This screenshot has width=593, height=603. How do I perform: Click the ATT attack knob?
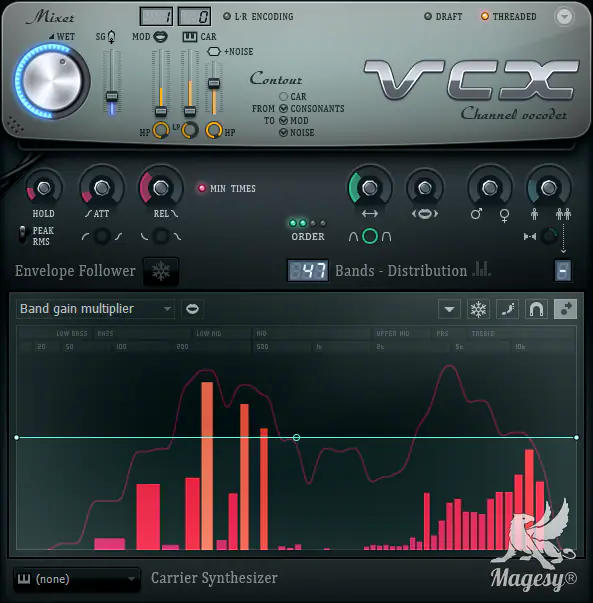(102, 188)
